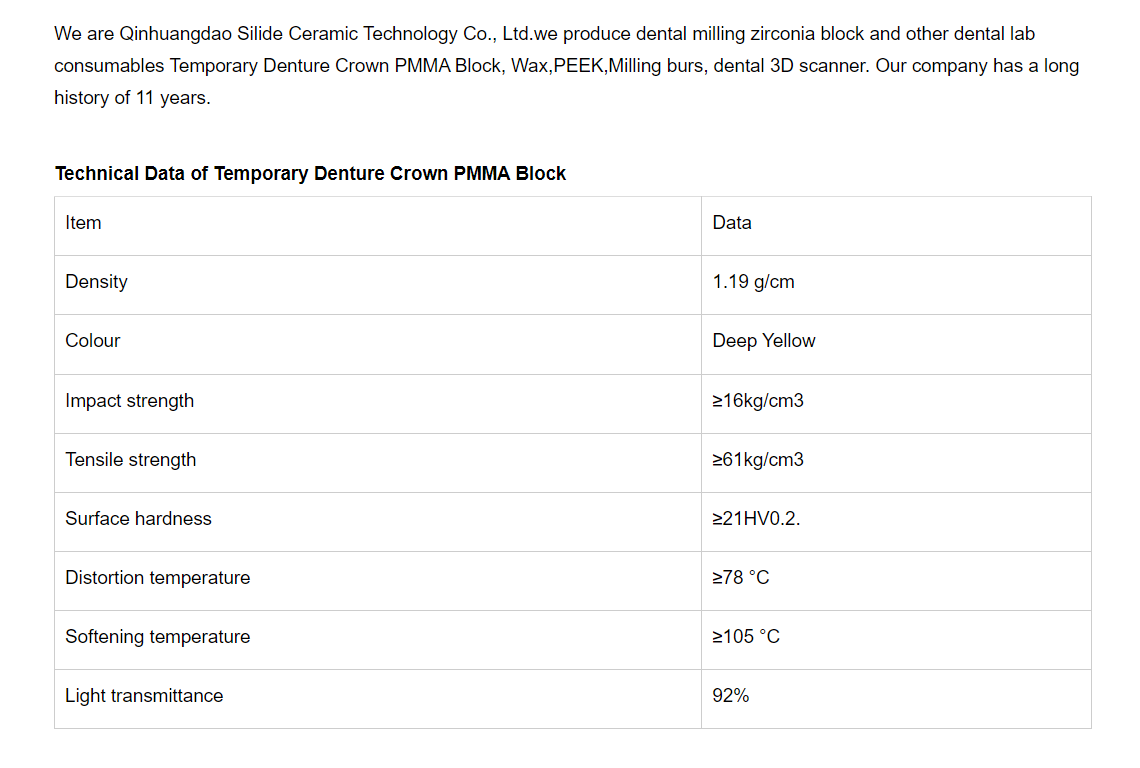Click the Technical Data table heading
Image resolution: width=1140 pixels, height=768 pixels.
310,174
